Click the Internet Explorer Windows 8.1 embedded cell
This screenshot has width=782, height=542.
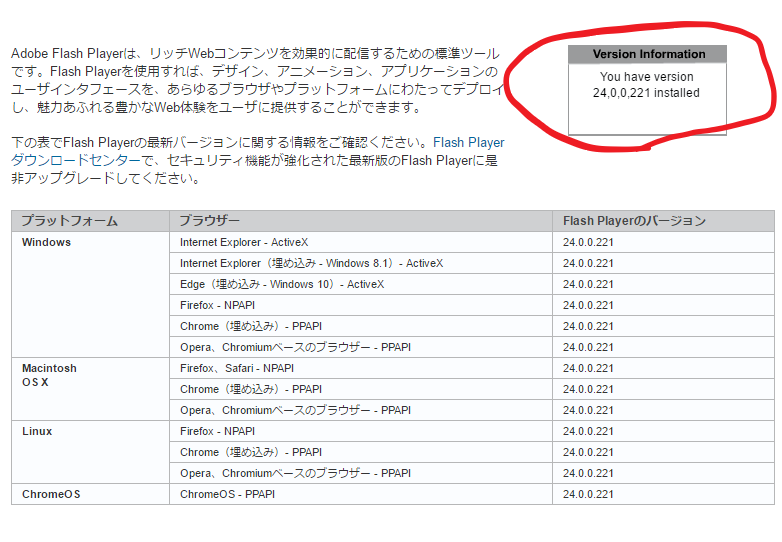(x=361, y=263)
